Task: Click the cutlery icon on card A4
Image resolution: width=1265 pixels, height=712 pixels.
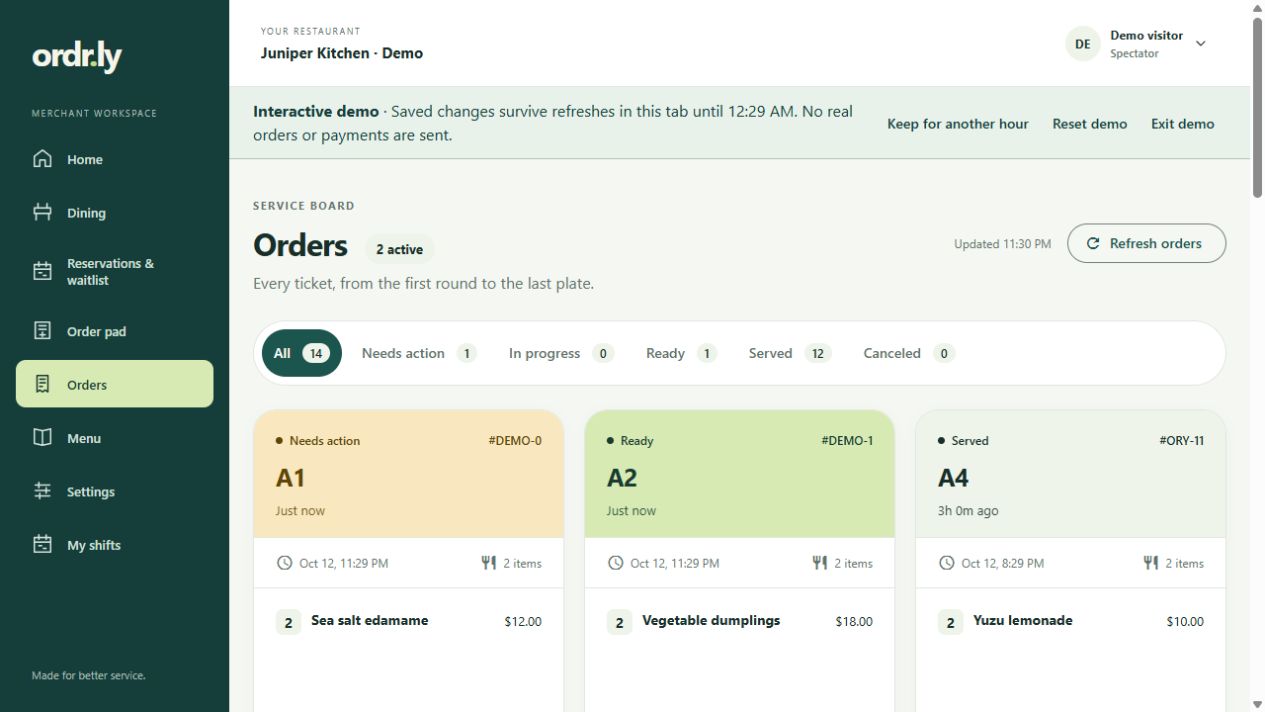Action: 1151,563
